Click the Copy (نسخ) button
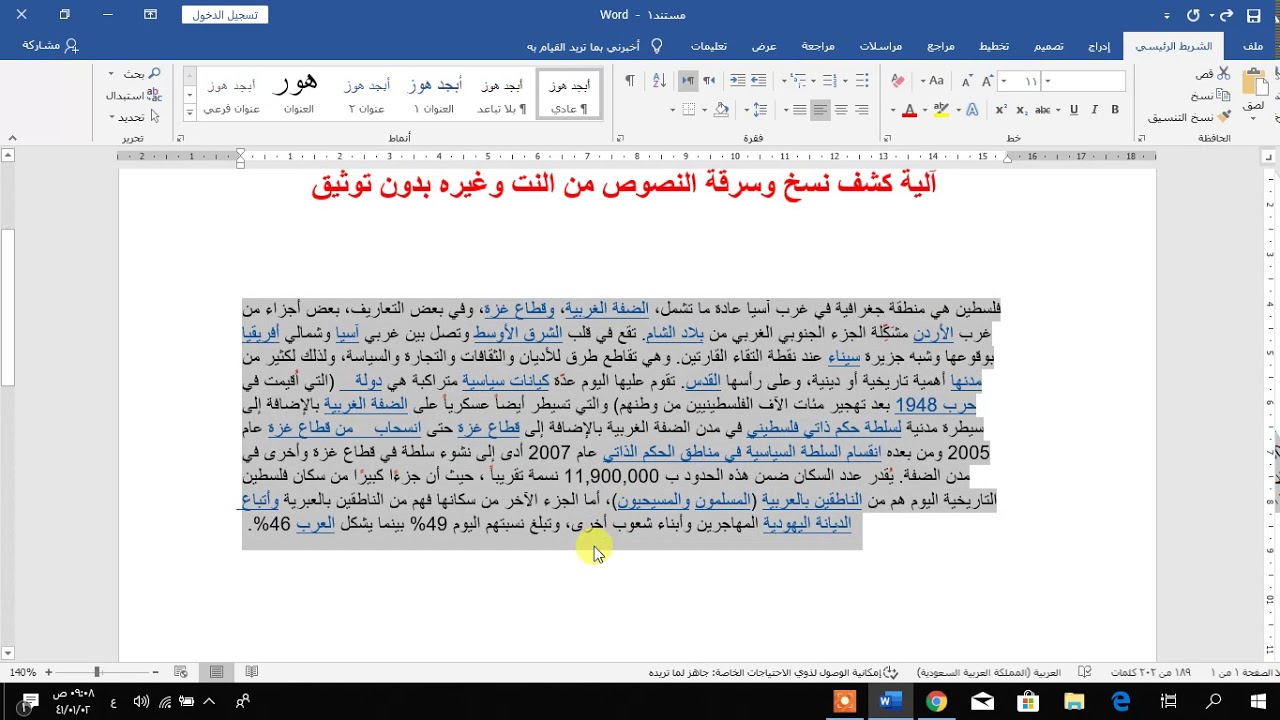 [1210, 95]
